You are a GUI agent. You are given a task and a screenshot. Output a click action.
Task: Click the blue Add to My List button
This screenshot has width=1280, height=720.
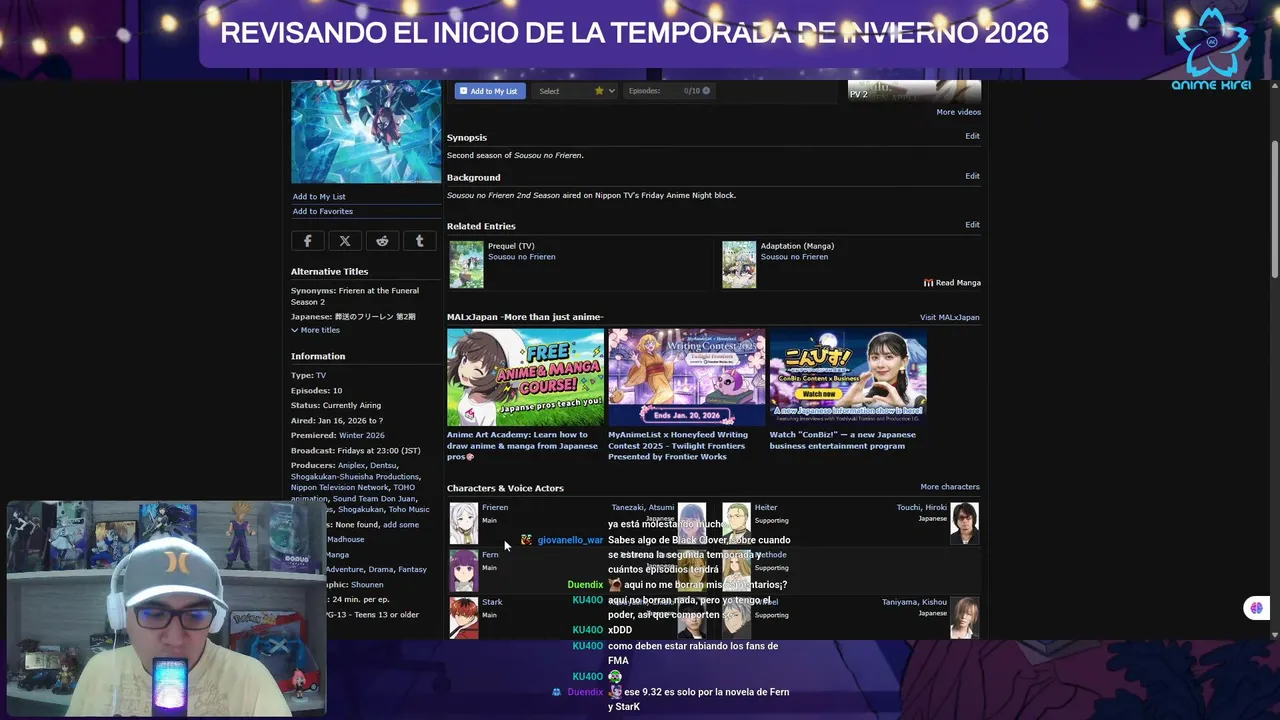[490, 91]
